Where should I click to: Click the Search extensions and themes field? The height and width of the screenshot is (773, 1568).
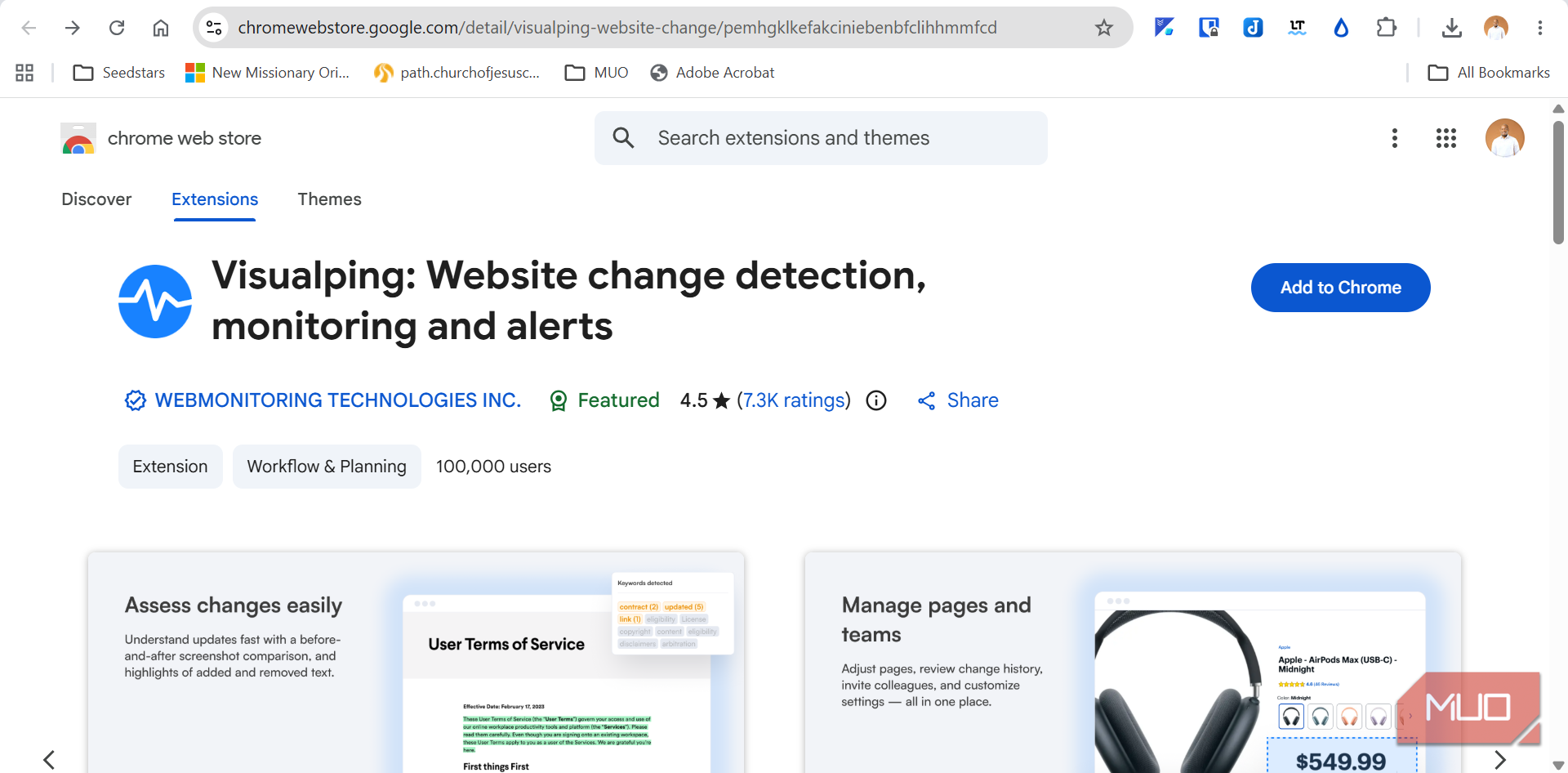(x=821, y=138)
